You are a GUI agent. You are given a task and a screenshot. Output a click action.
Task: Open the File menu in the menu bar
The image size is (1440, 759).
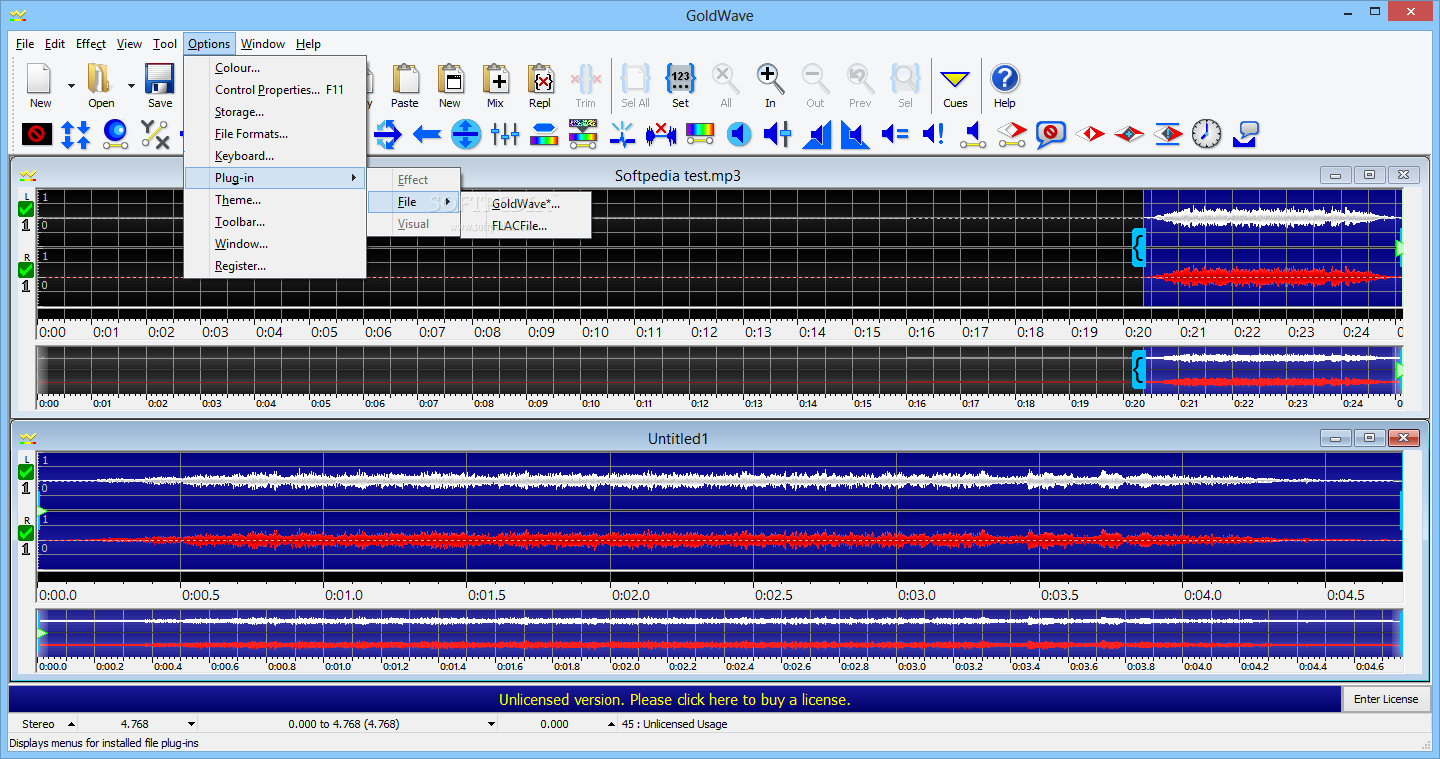pos(25,44)
